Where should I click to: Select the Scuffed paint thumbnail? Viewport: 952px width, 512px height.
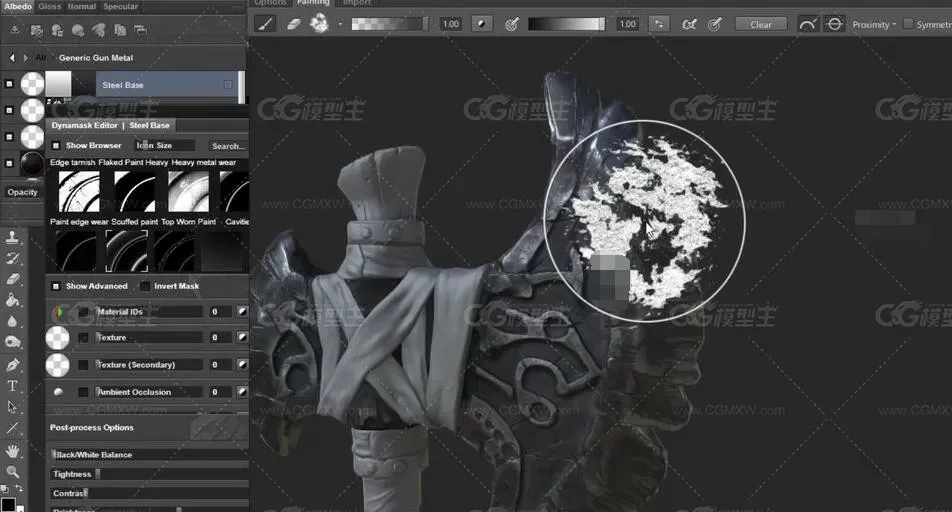[126, 251]
